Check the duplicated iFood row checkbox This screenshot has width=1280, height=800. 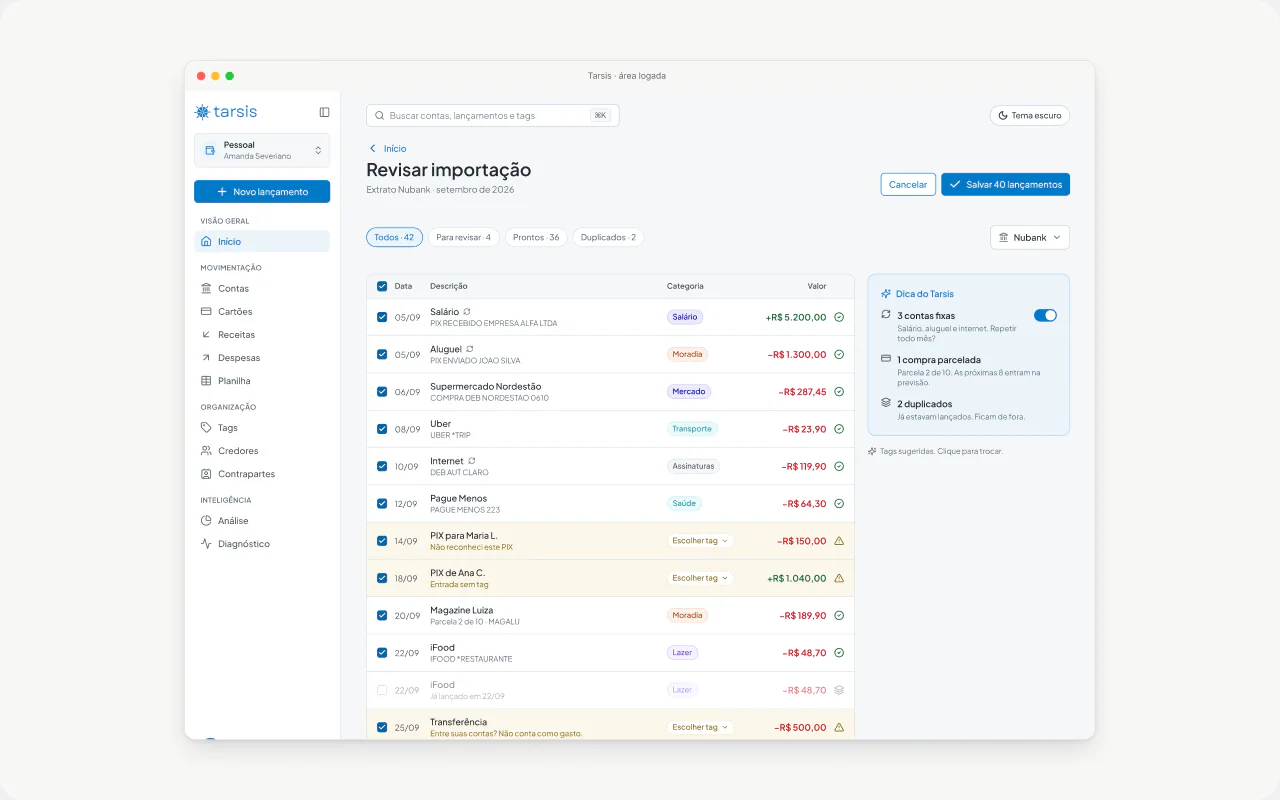tap(382, 690)
